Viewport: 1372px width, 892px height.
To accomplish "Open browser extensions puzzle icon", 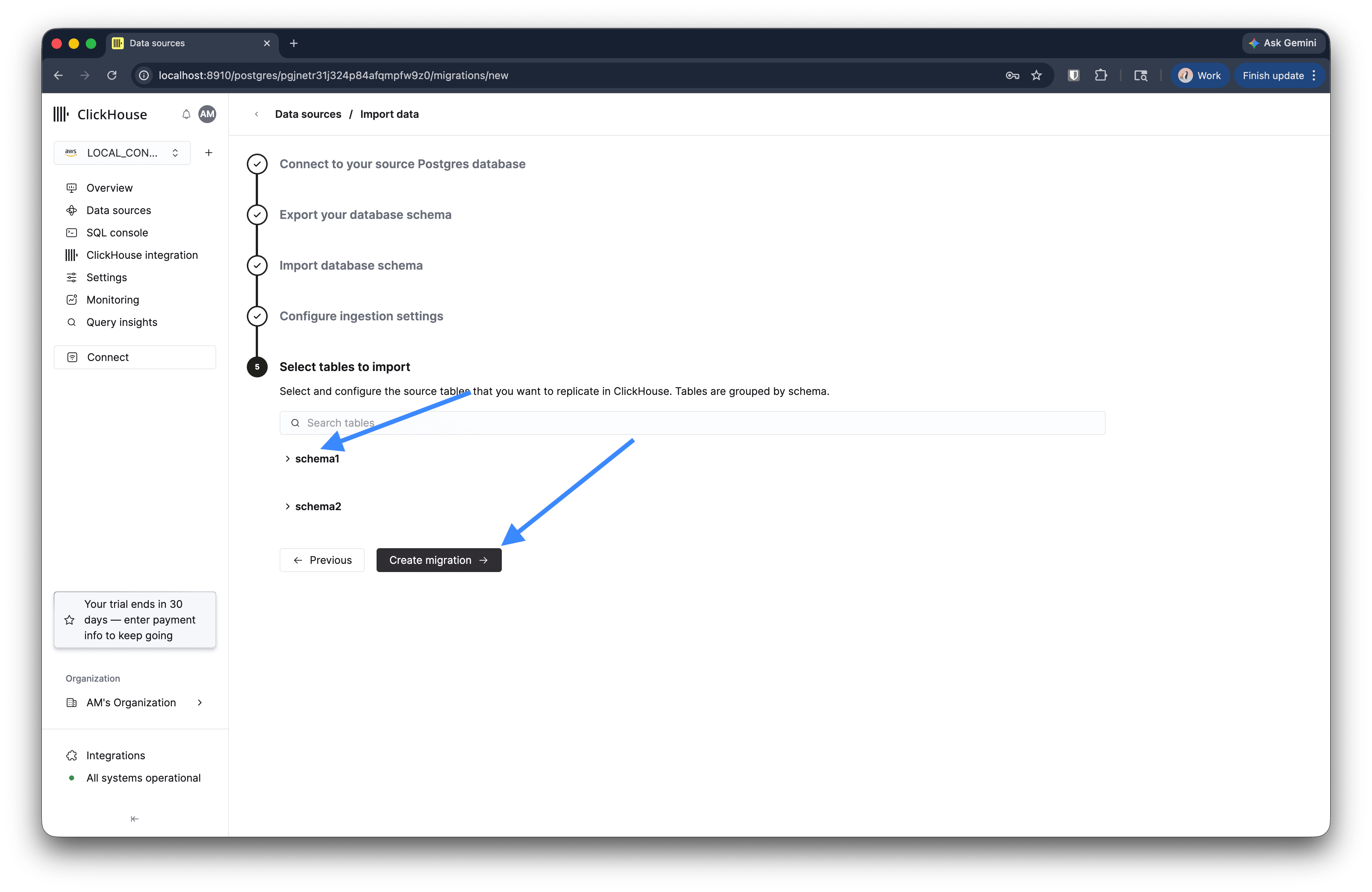I will click(1101, 76).
